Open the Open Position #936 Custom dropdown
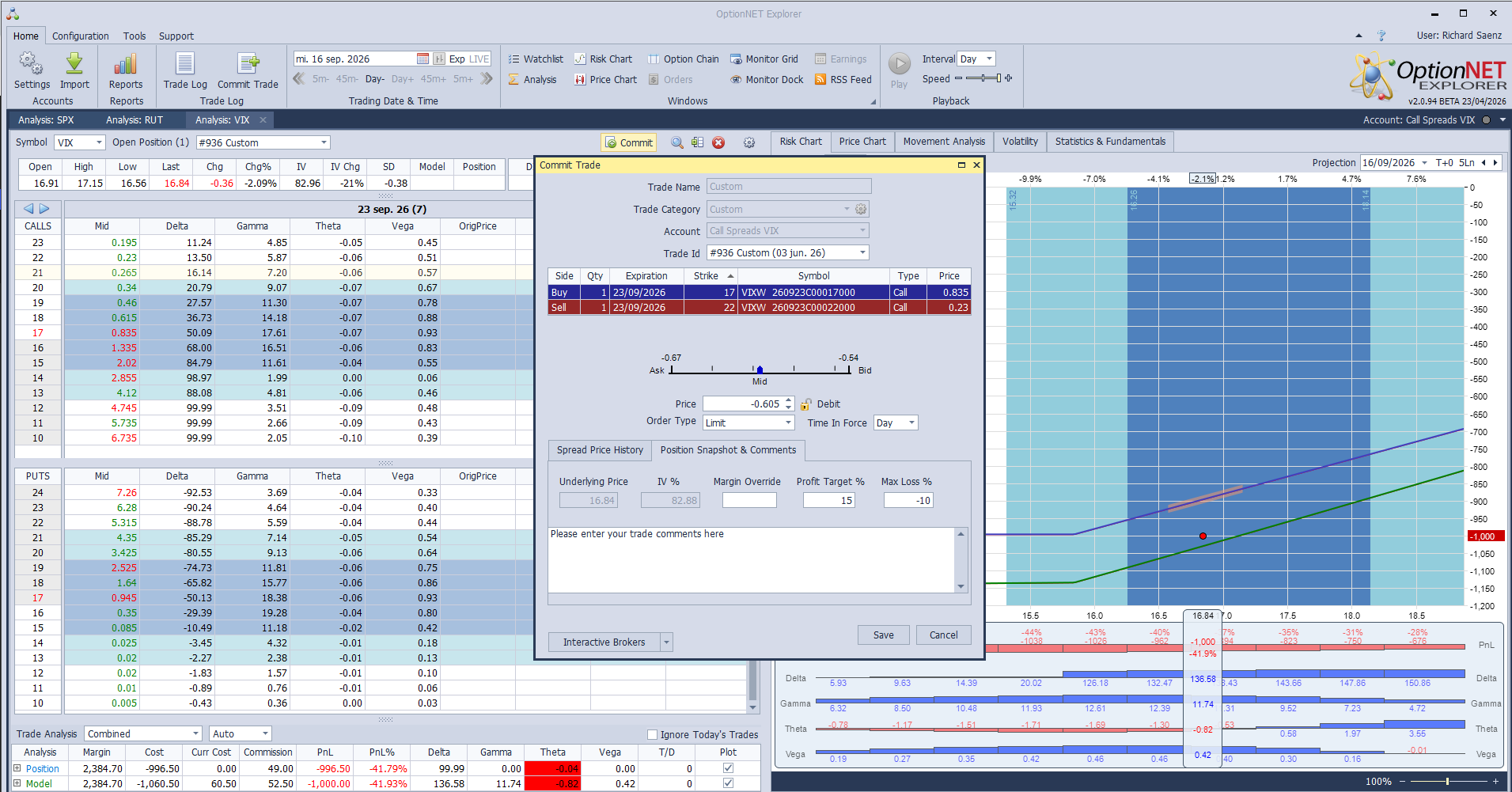This screenshot has width=1512, height=792. click(263, 142)
